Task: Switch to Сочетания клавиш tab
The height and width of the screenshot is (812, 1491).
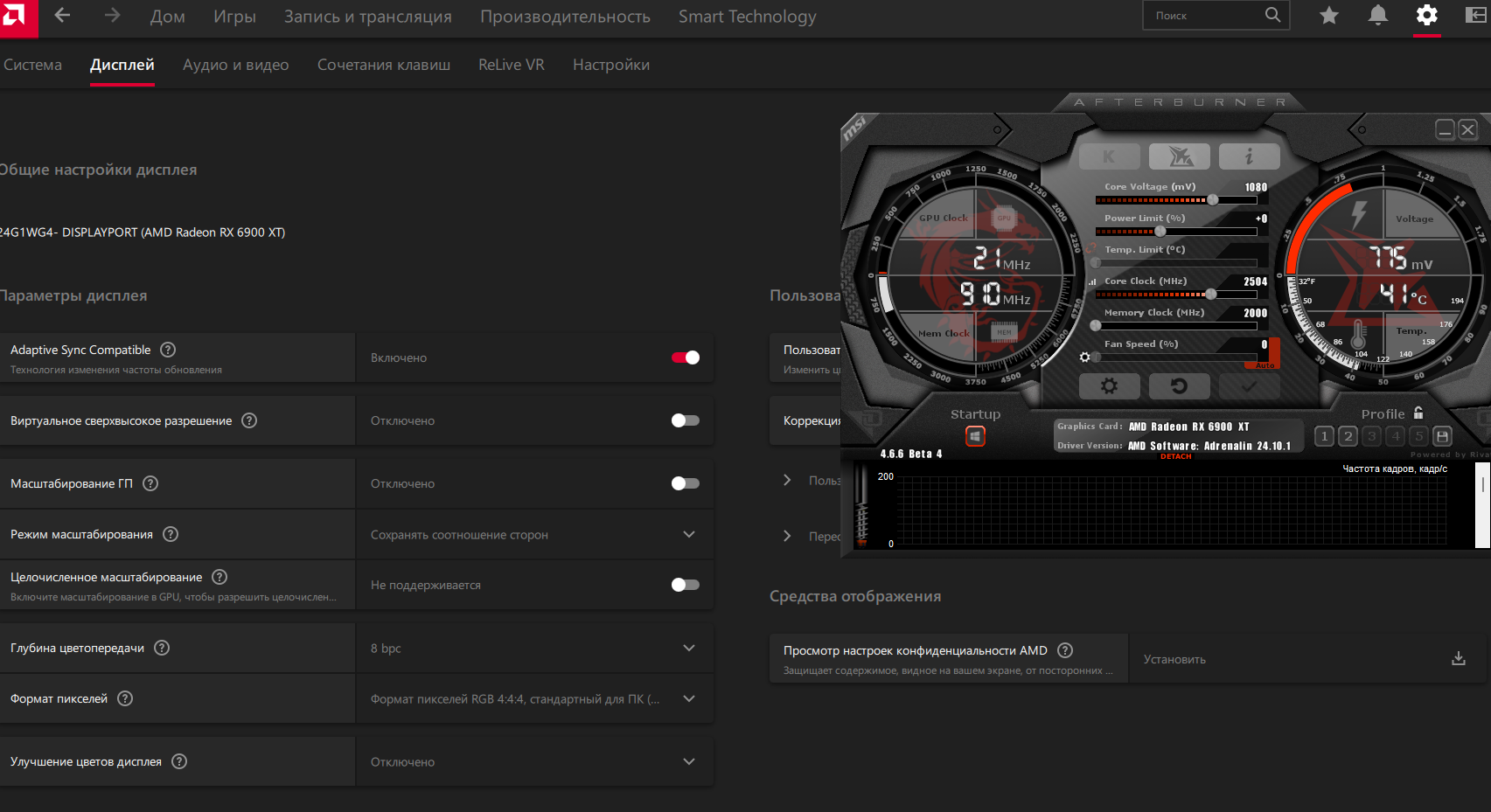Action: tap(384, 65)
